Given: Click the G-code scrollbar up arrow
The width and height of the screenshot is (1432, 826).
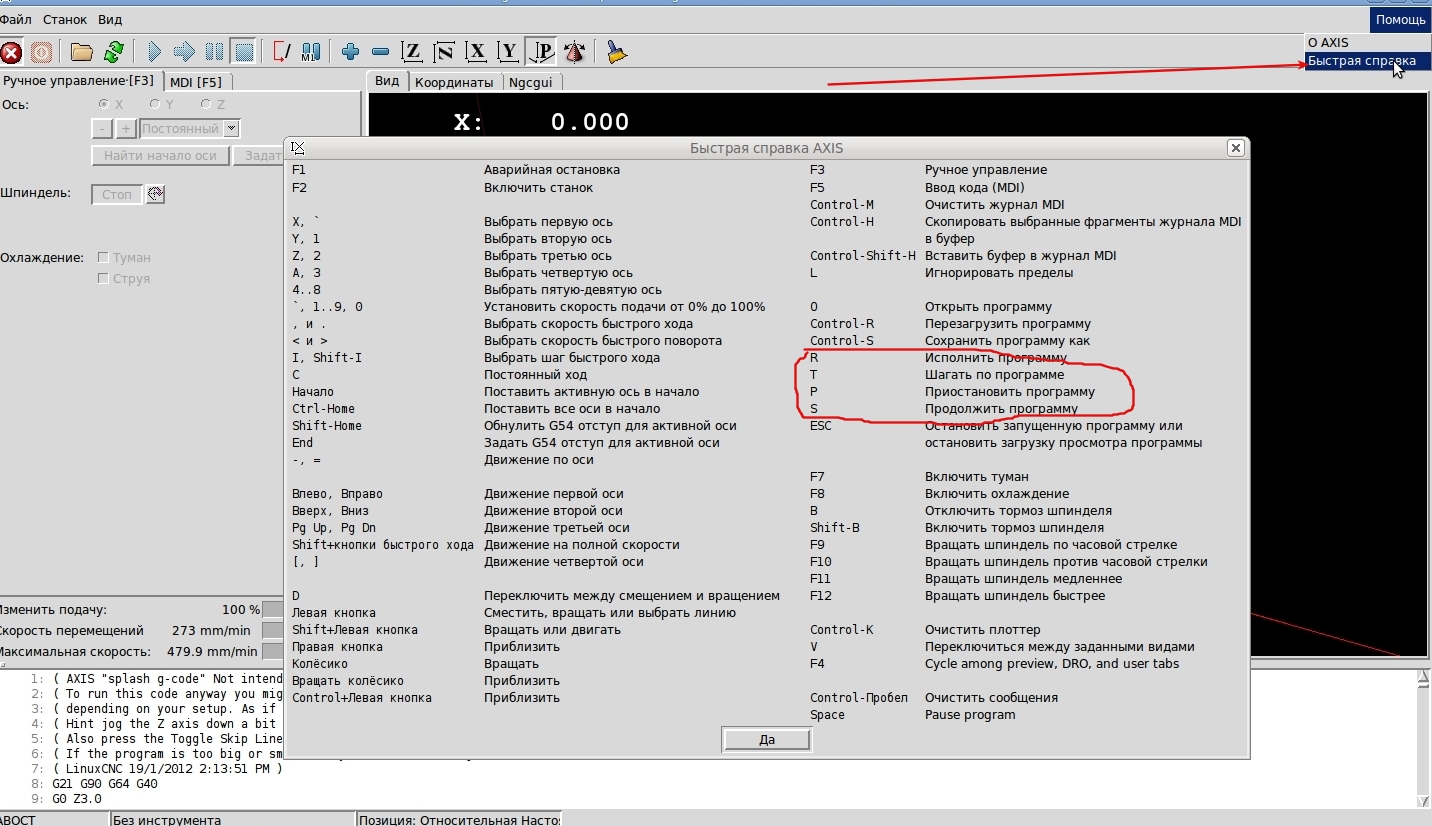Looking at the screenshot, I should tap(1424, 678).
